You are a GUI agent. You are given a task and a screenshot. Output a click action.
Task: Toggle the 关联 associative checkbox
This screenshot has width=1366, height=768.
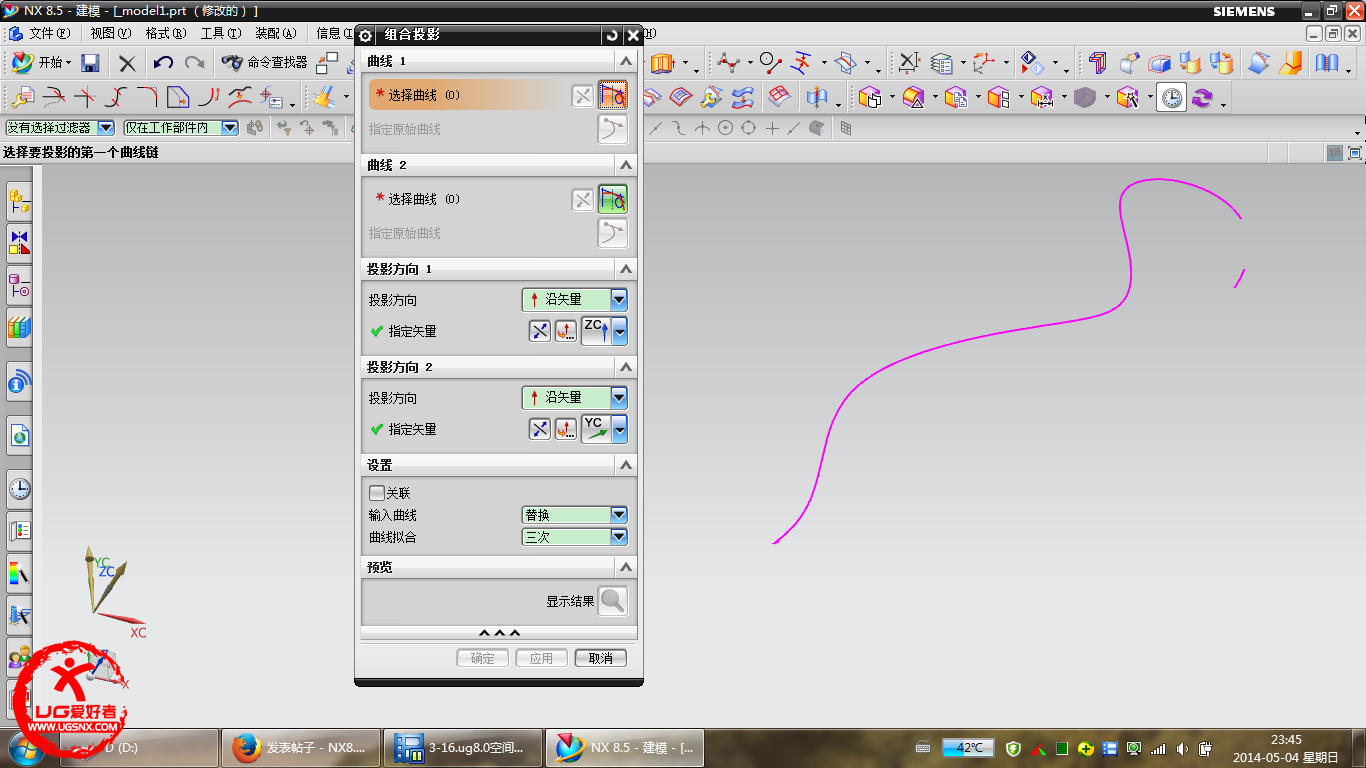tap(377, 493)
